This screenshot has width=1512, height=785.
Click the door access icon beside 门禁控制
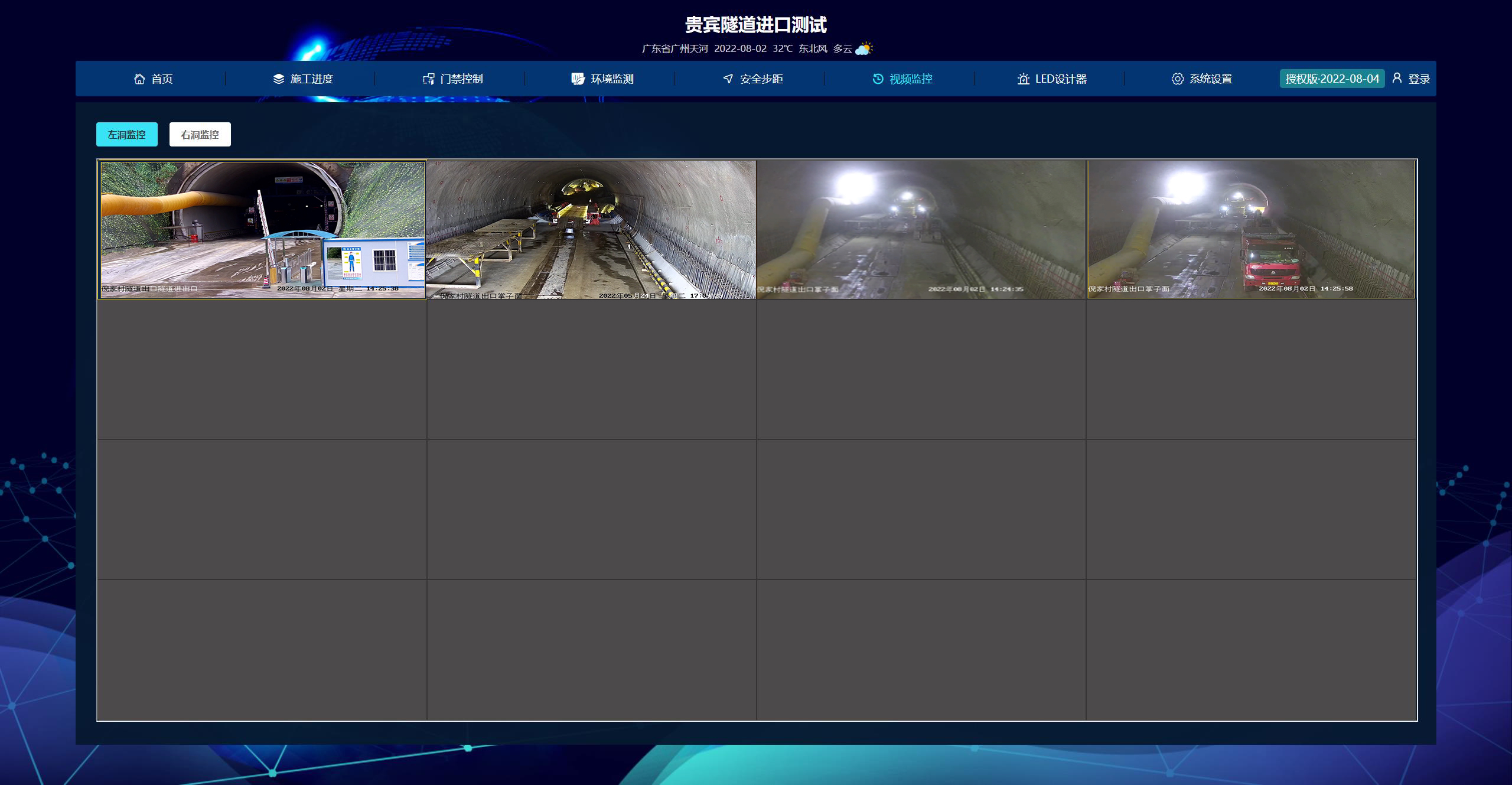point(429,79)
